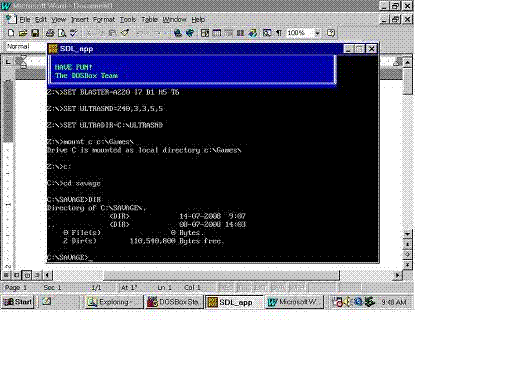Switch to Page Layout View button
Screen dimensions: 512x384
coord(27,275)
